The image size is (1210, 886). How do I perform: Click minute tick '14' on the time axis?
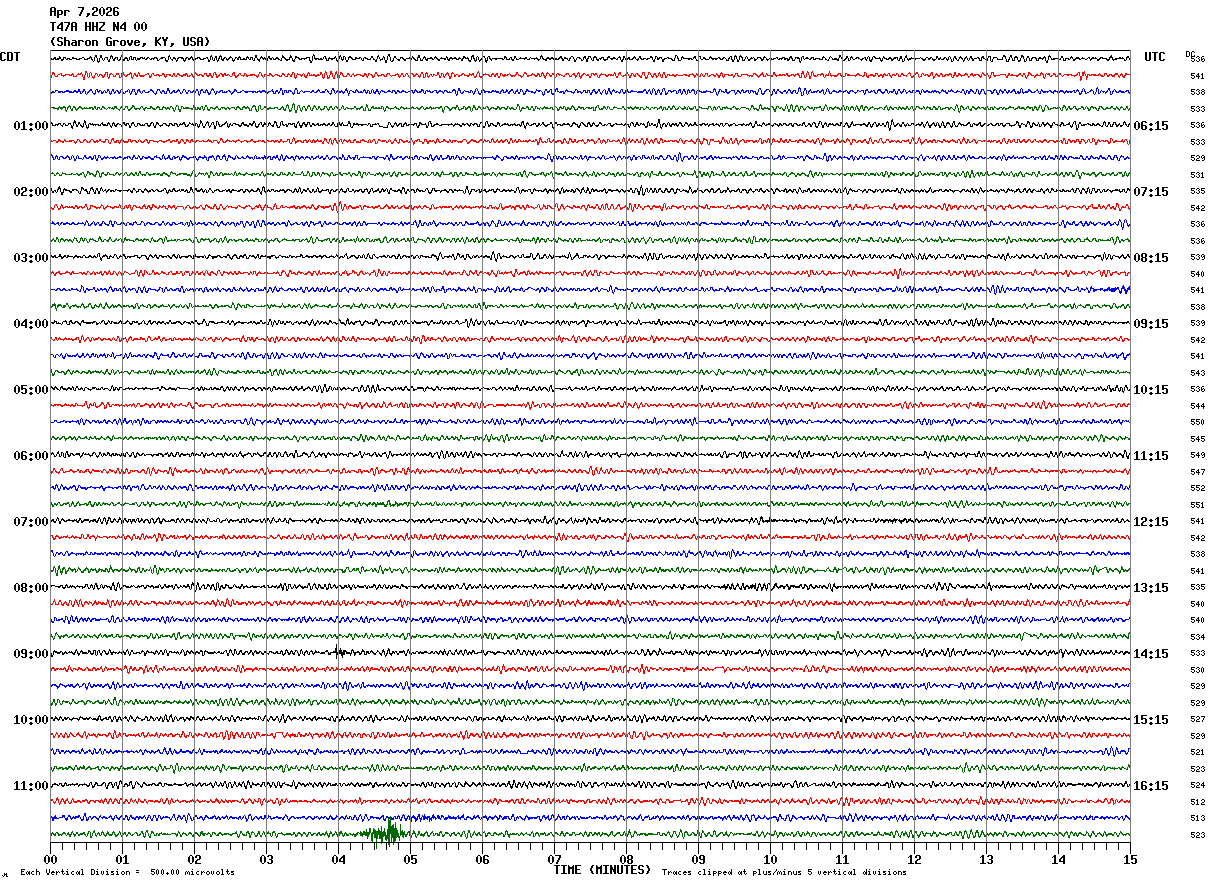tap(1058, 859)
